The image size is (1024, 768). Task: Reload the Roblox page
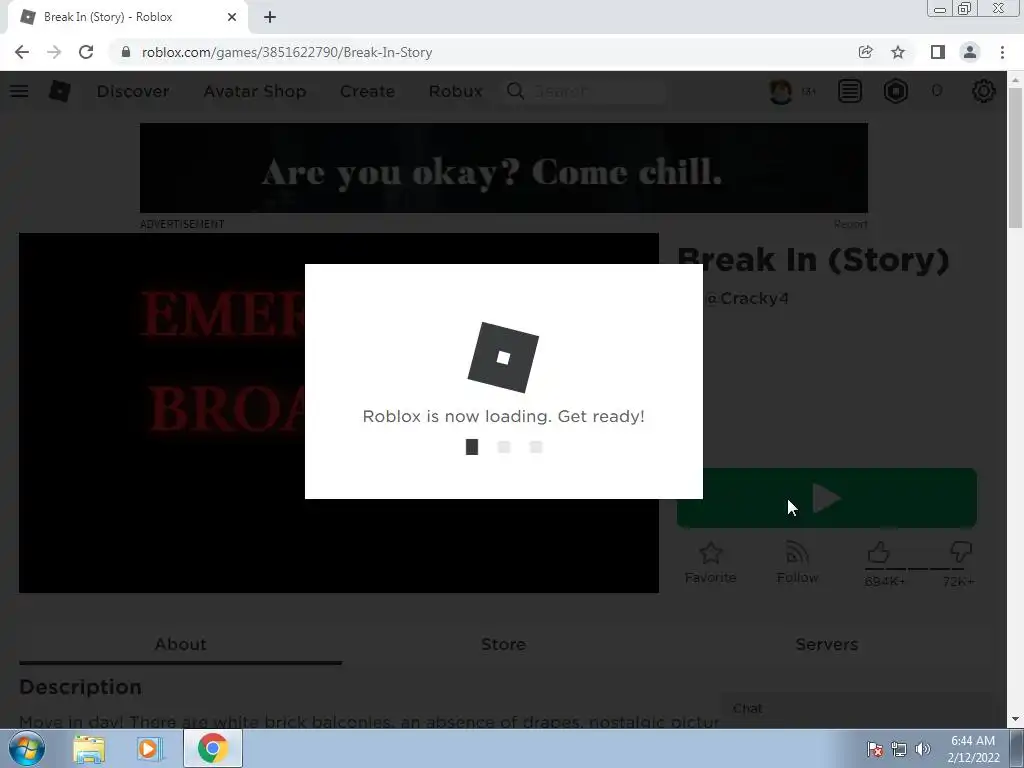tap(86, 52)
